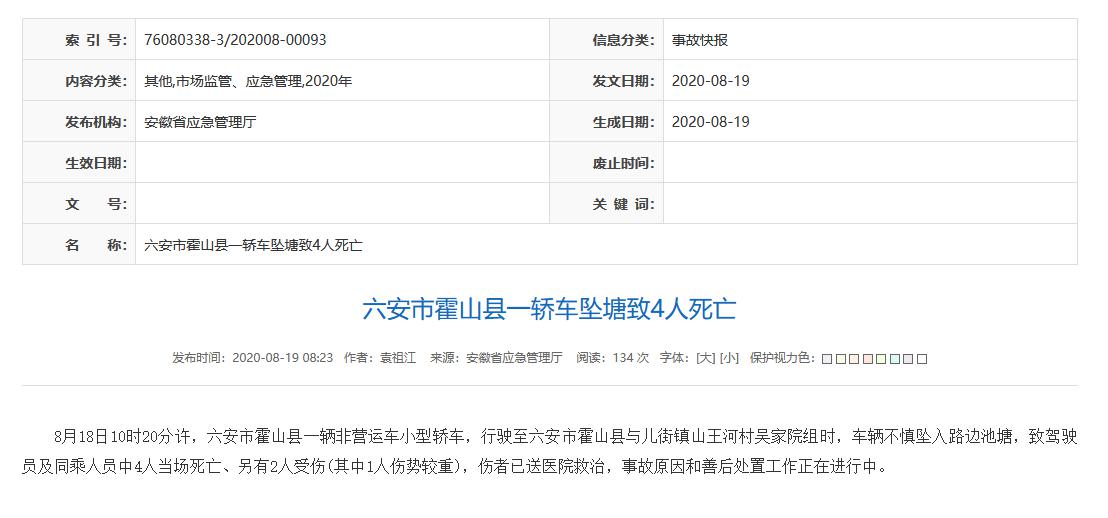This screenshot has height=518, width=1108.
Task: Pick the light gray eye-protection color swatch
Action: click(908, 359)
